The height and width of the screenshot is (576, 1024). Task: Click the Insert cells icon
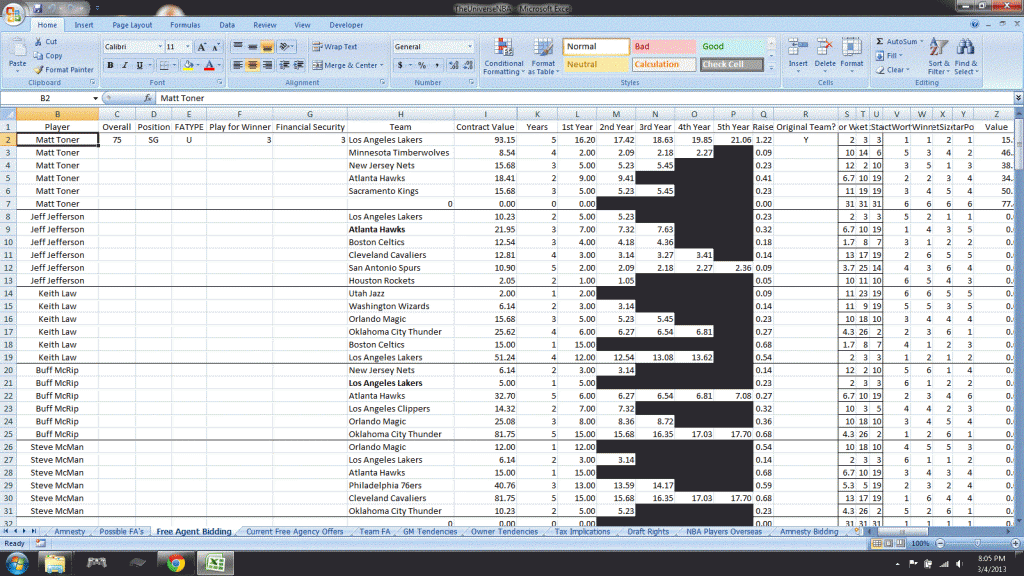click(797, 48)
